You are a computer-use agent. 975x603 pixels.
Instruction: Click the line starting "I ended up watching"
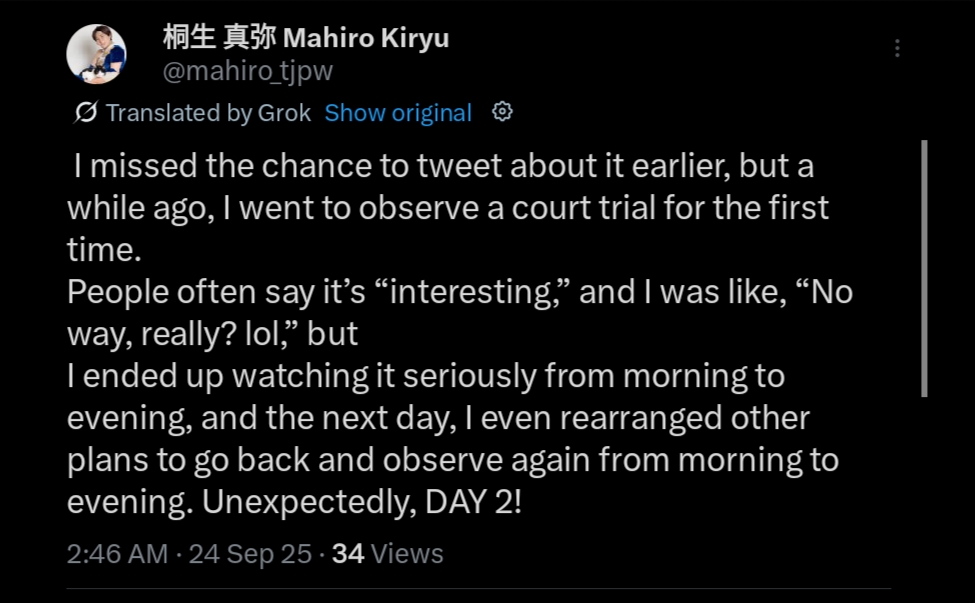click(x=426, y=376)
